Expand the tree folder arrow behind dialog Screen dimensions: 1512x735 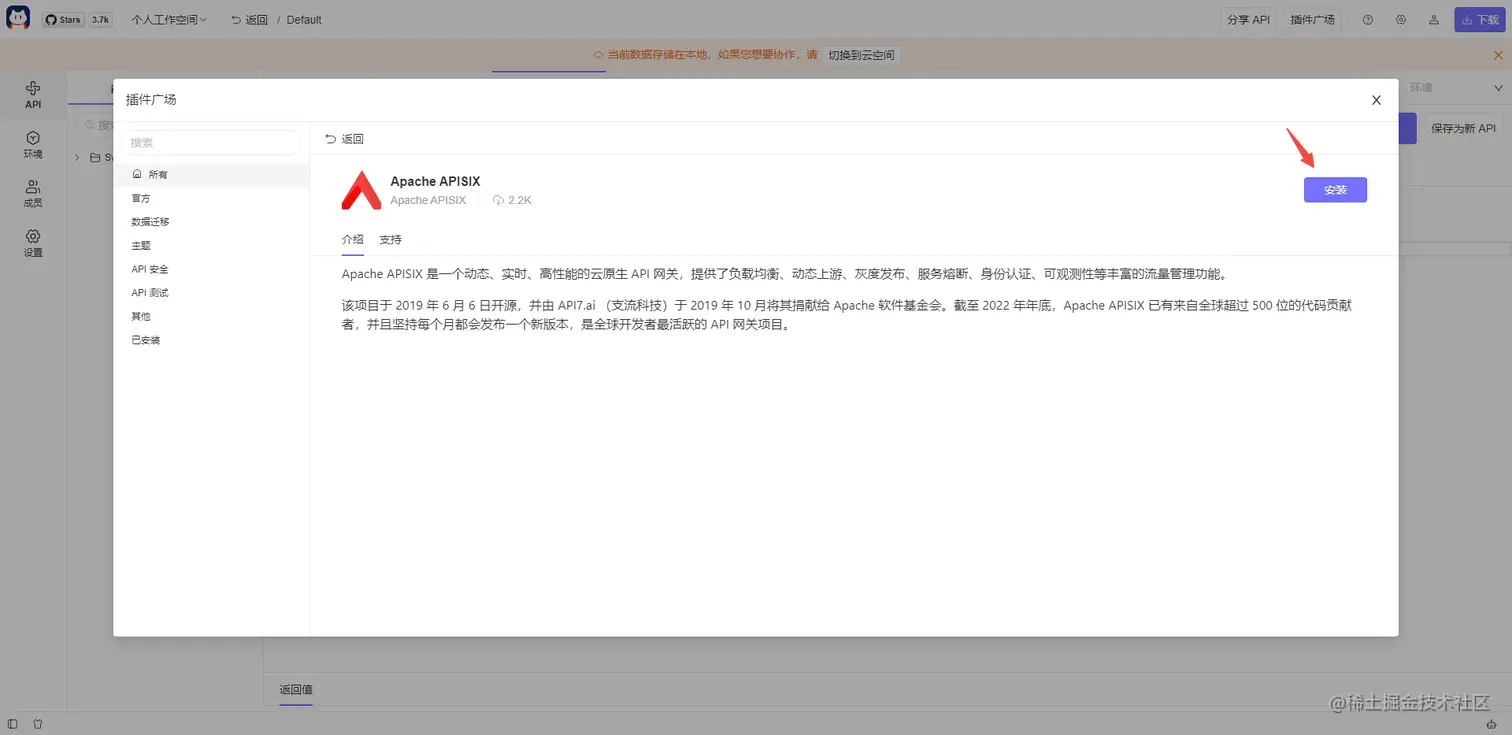(x=77, y=157)
